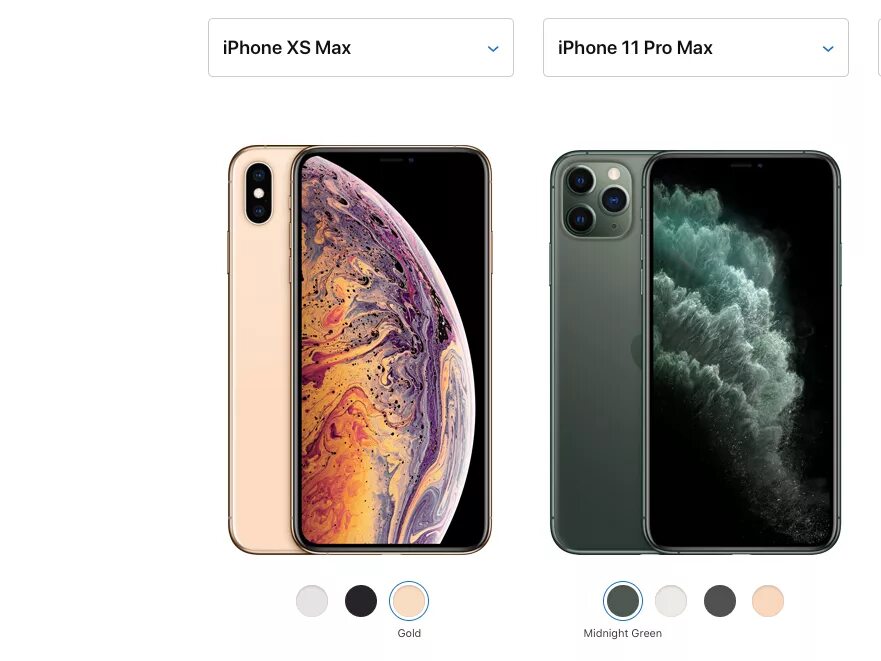The width and height of the screenshot is (881, 661).
Task: Open the iPhone 11 Pro Max model dropdown
Action: tap(696, 48)
